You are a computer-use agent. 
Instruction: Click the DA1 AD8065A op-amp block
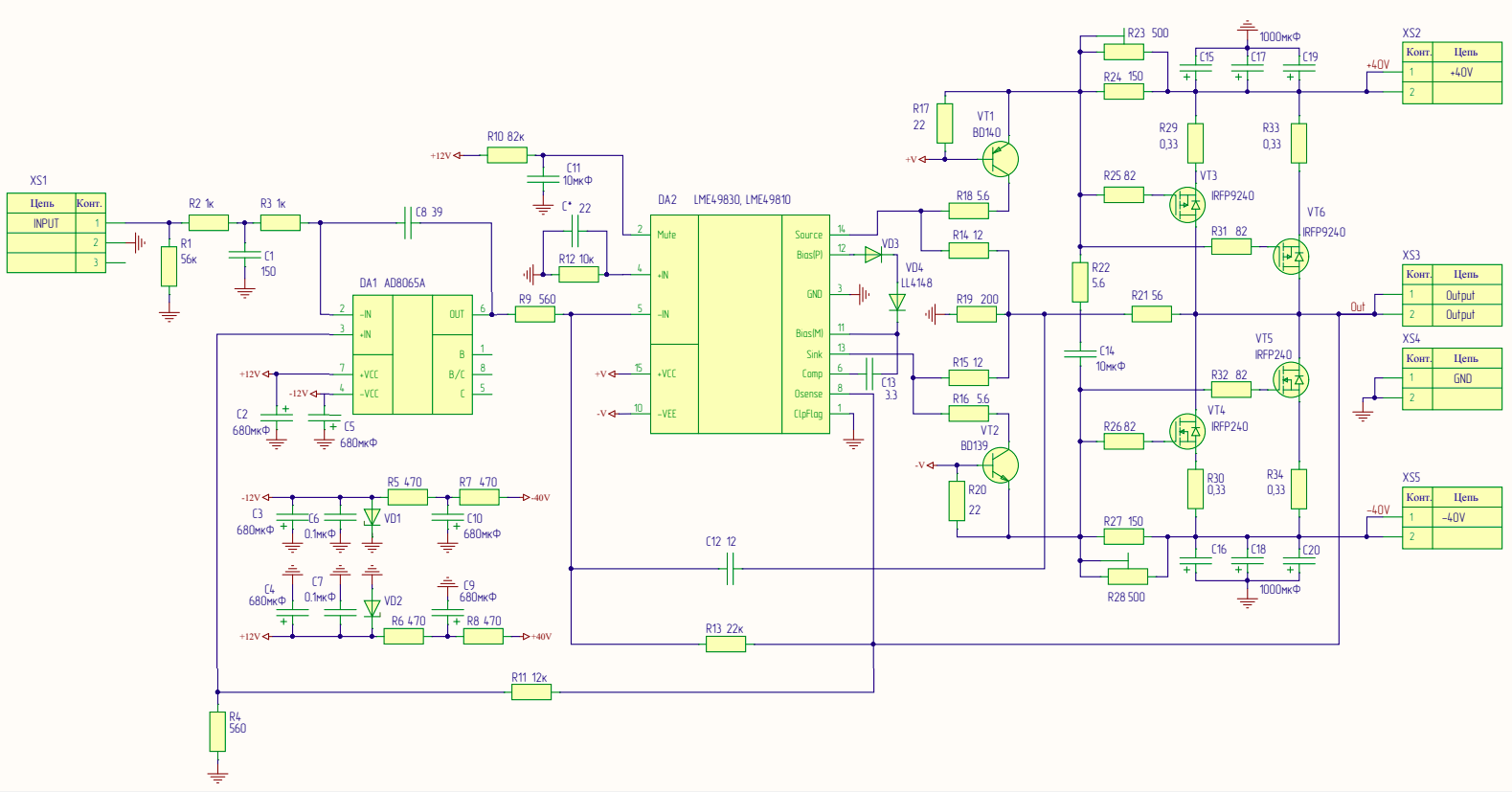(413, 354)
